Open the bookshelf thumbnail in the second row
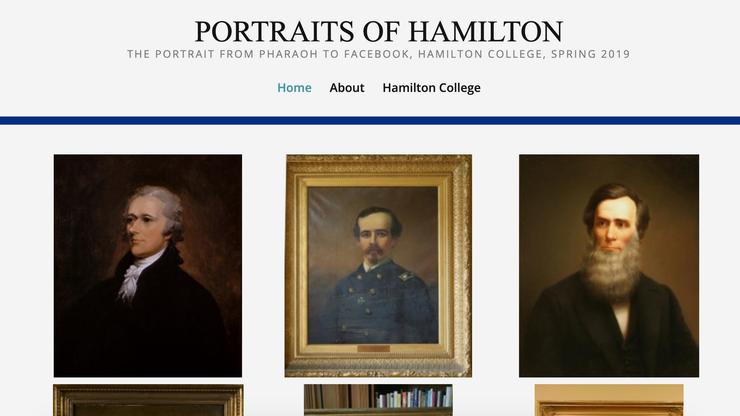This screenshot has height=416, width=740. [x=378, y=400]
